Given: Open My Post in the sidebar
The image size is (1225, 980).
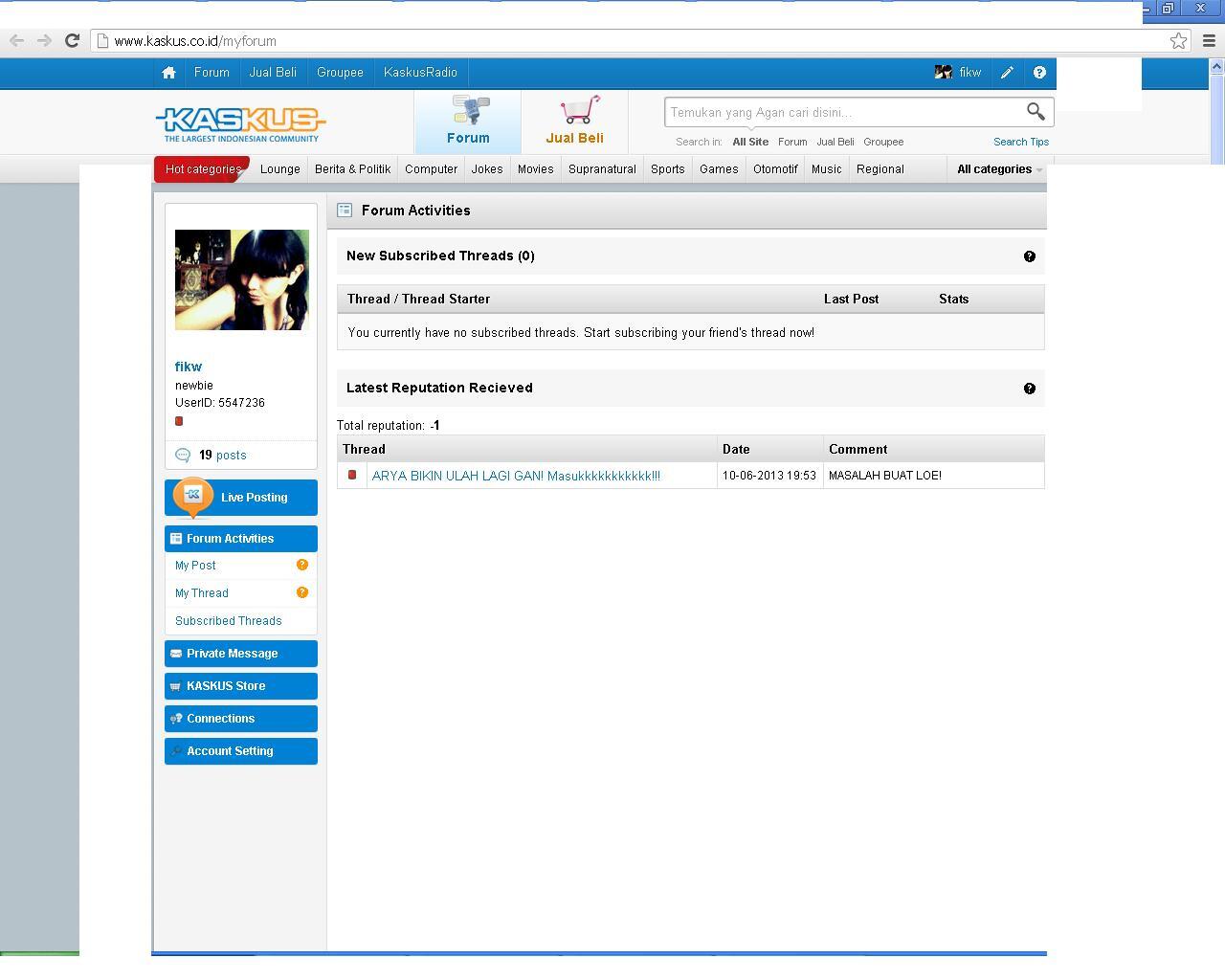Looking at the screenshot, I should 195,566.
